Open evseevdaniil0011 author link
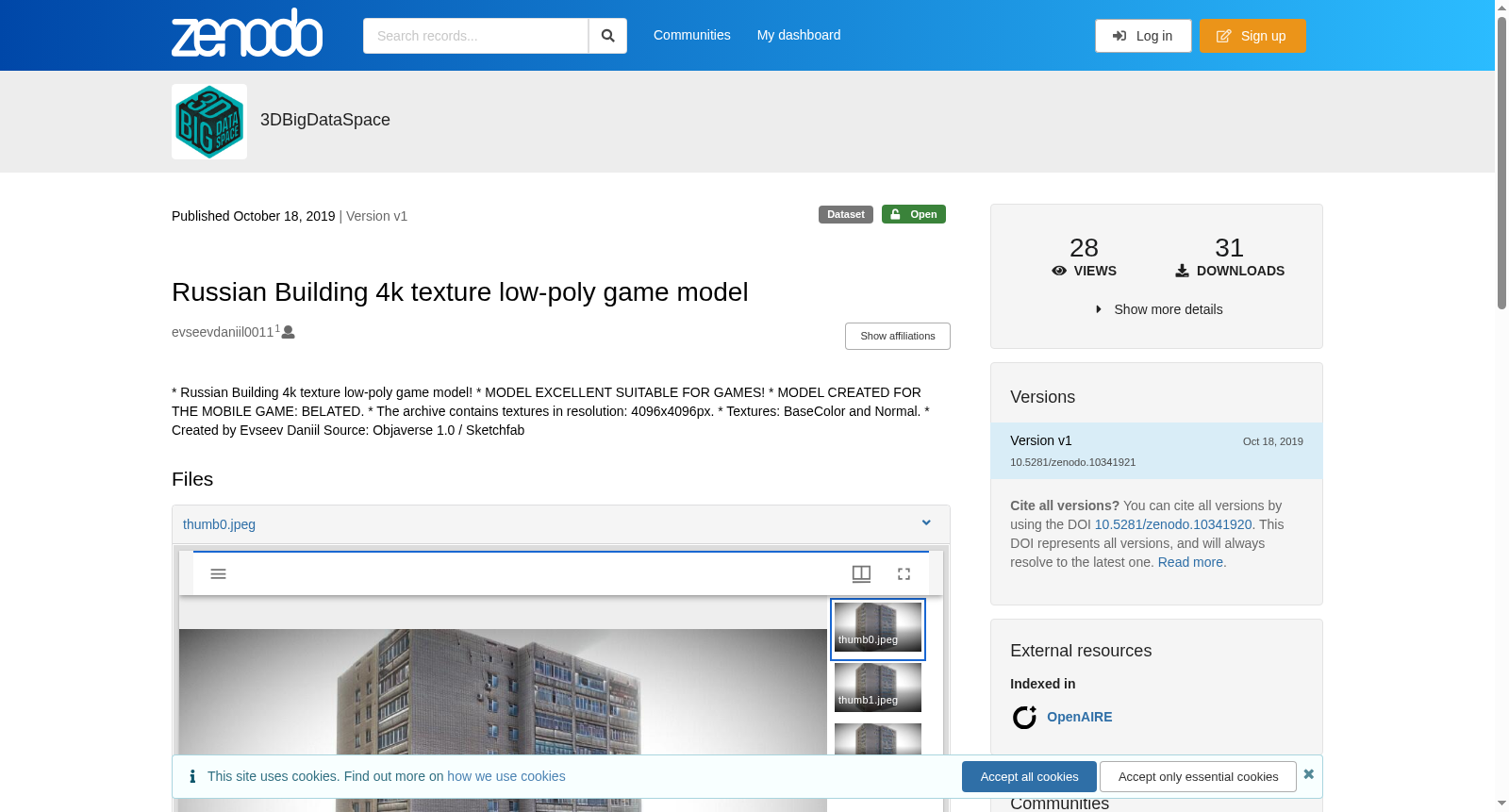This screenshot has height=812, width=1509. pyautogui.click(x=223, y=332)
